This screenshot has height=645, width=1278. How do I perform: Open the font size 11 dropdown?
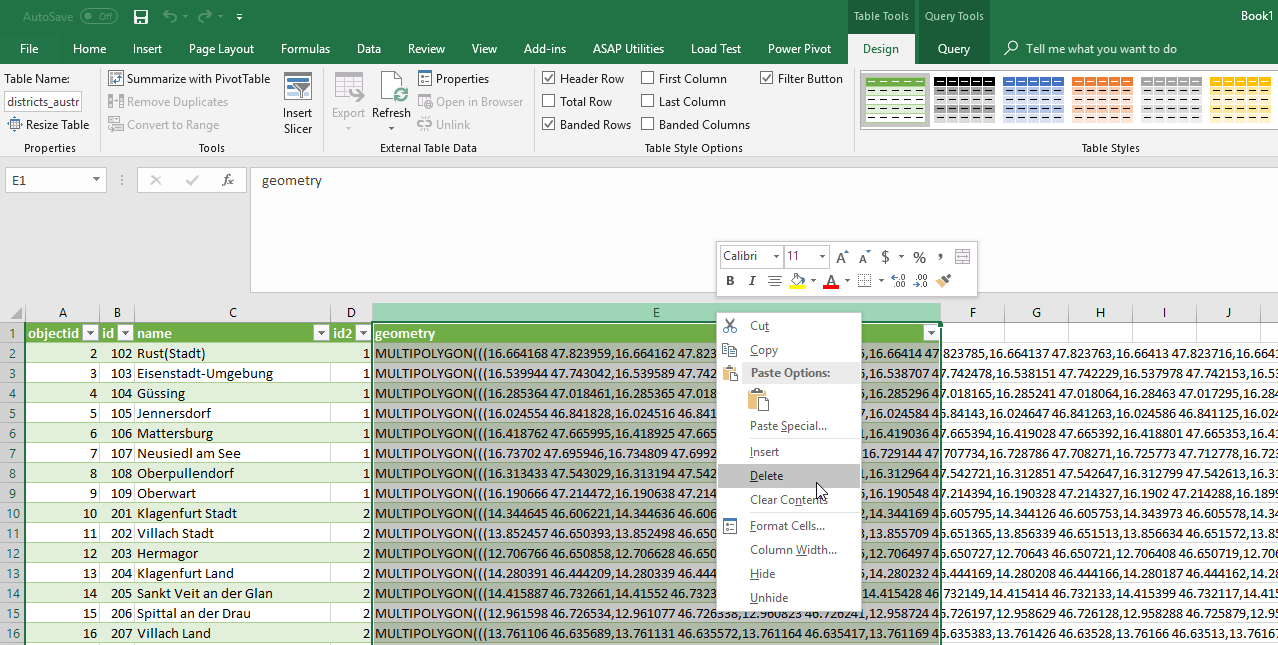pyautogui.click(x=822, y=257)
